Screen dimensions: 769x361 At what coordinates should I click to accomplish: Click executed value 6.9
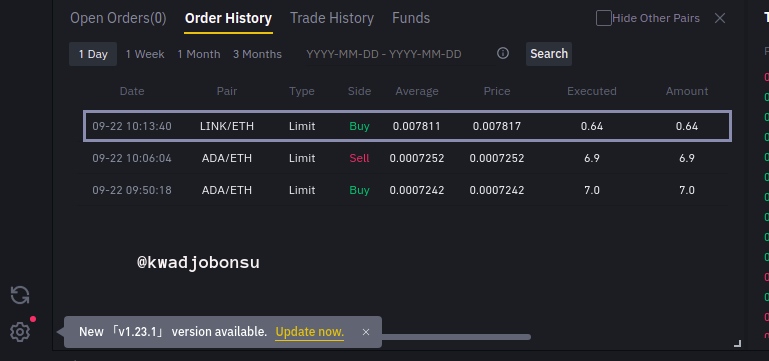592,158
